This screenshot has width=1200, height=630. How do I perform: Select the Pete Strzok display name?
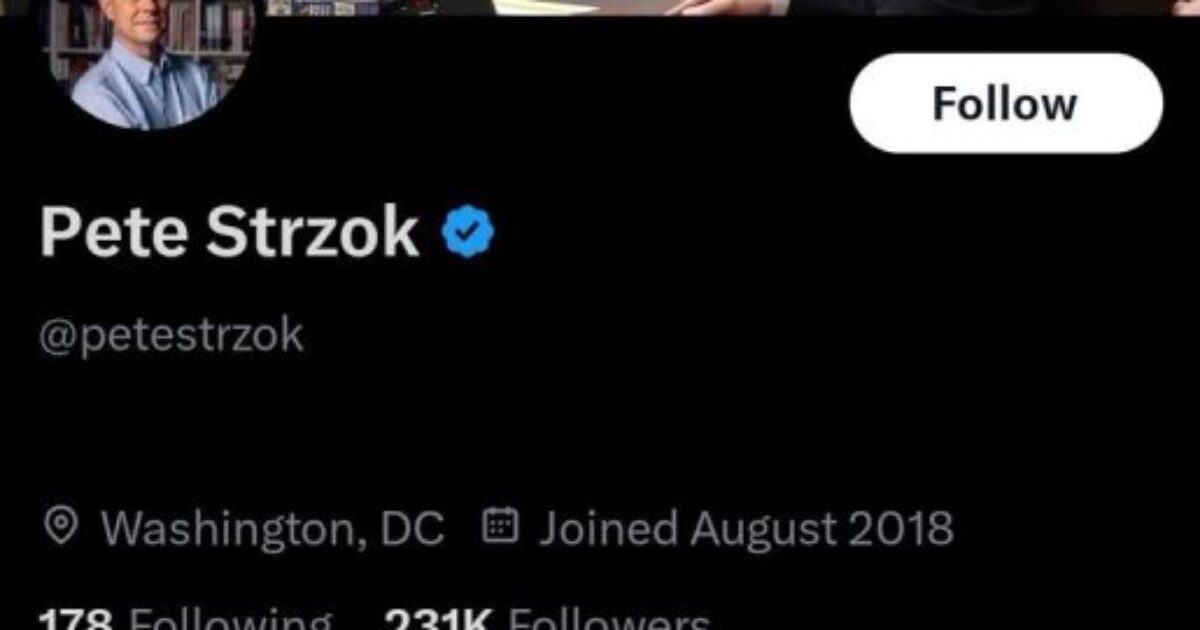pos(229,232)
